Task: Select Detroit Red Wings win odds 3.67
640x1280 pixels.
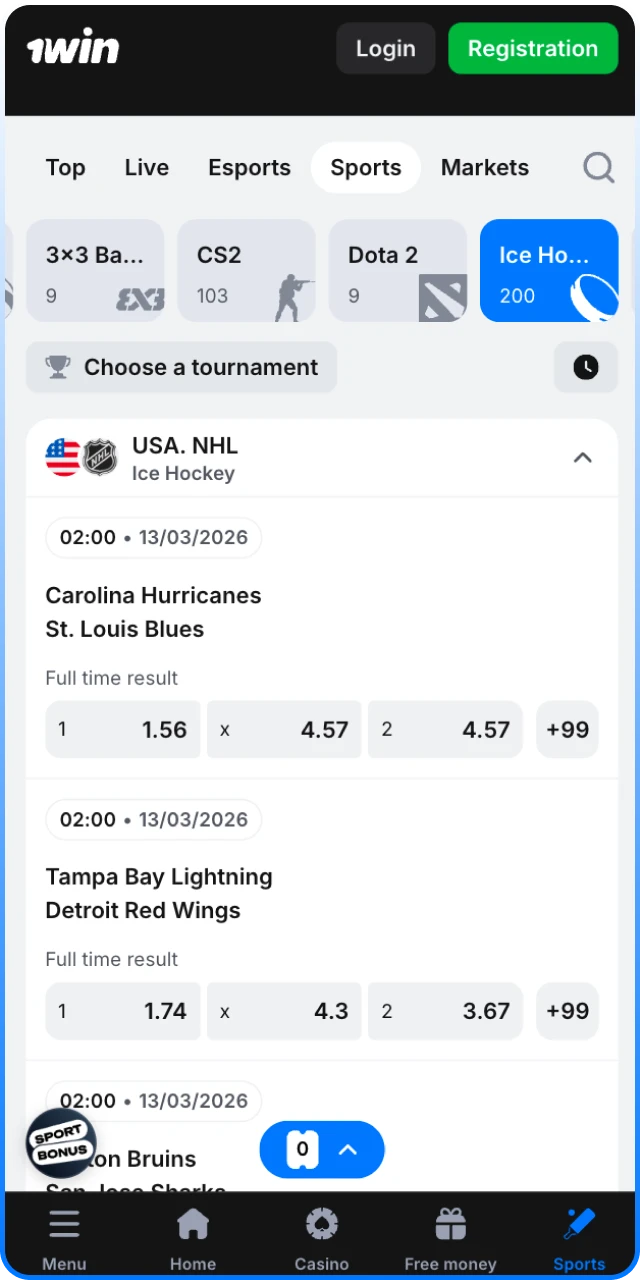Action: click(445, 1011)
